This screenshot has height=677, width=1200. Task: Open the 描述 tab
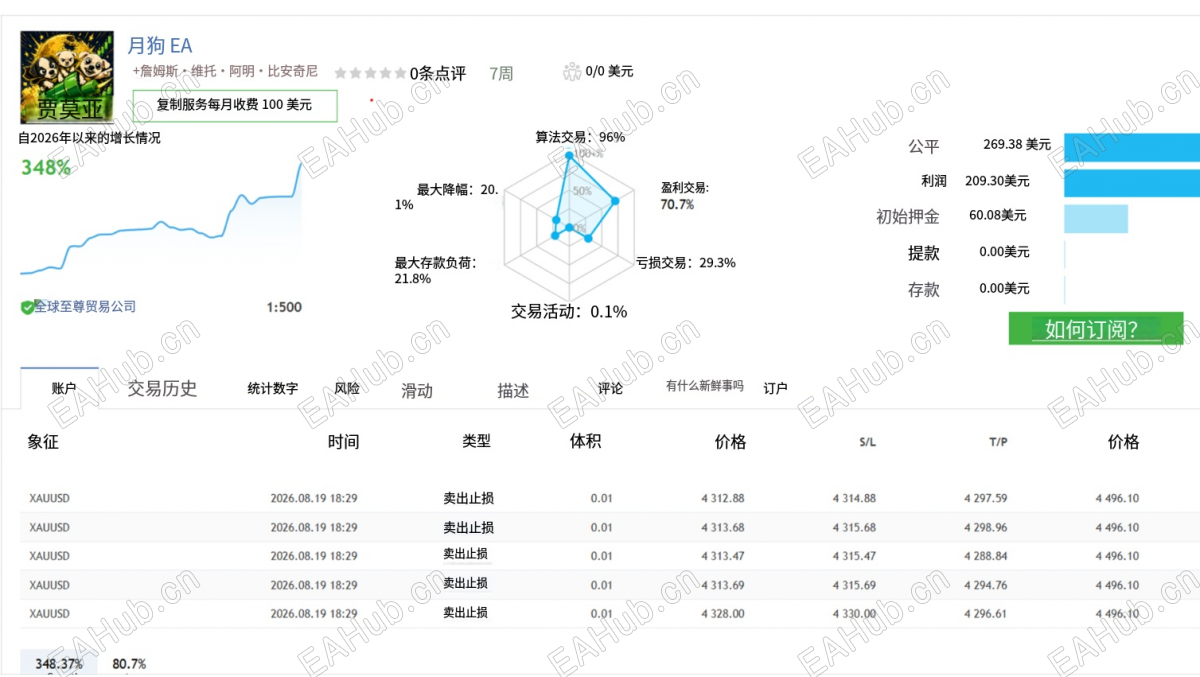click(513, 391)
